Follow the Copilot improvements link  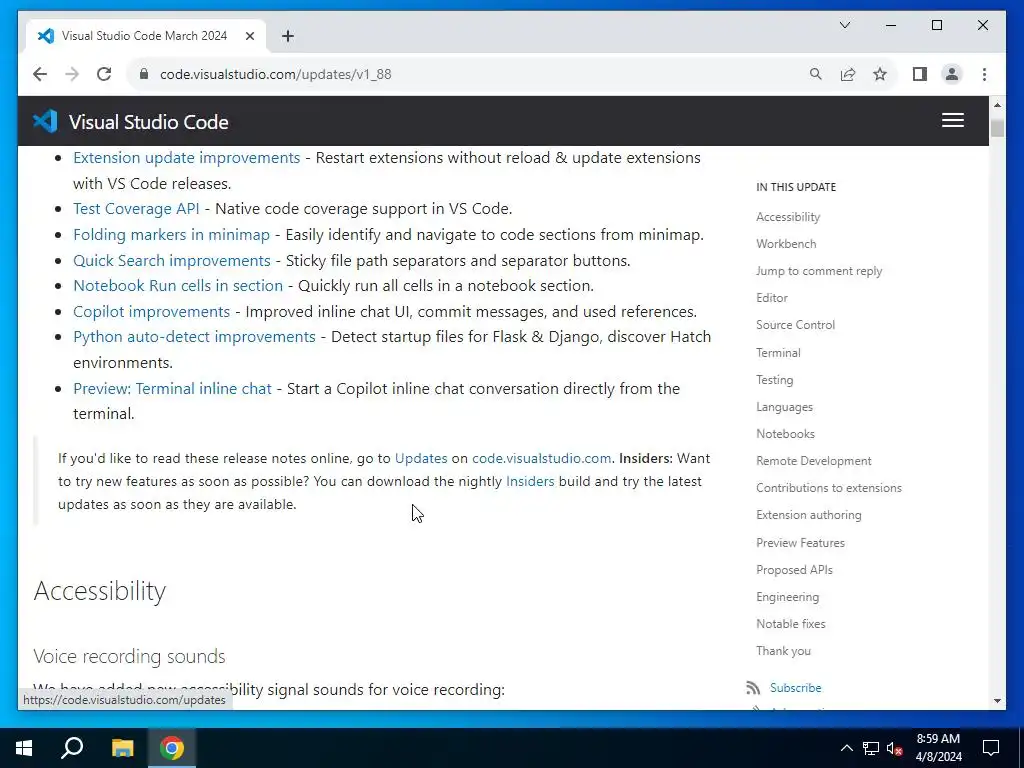[152, 312]
